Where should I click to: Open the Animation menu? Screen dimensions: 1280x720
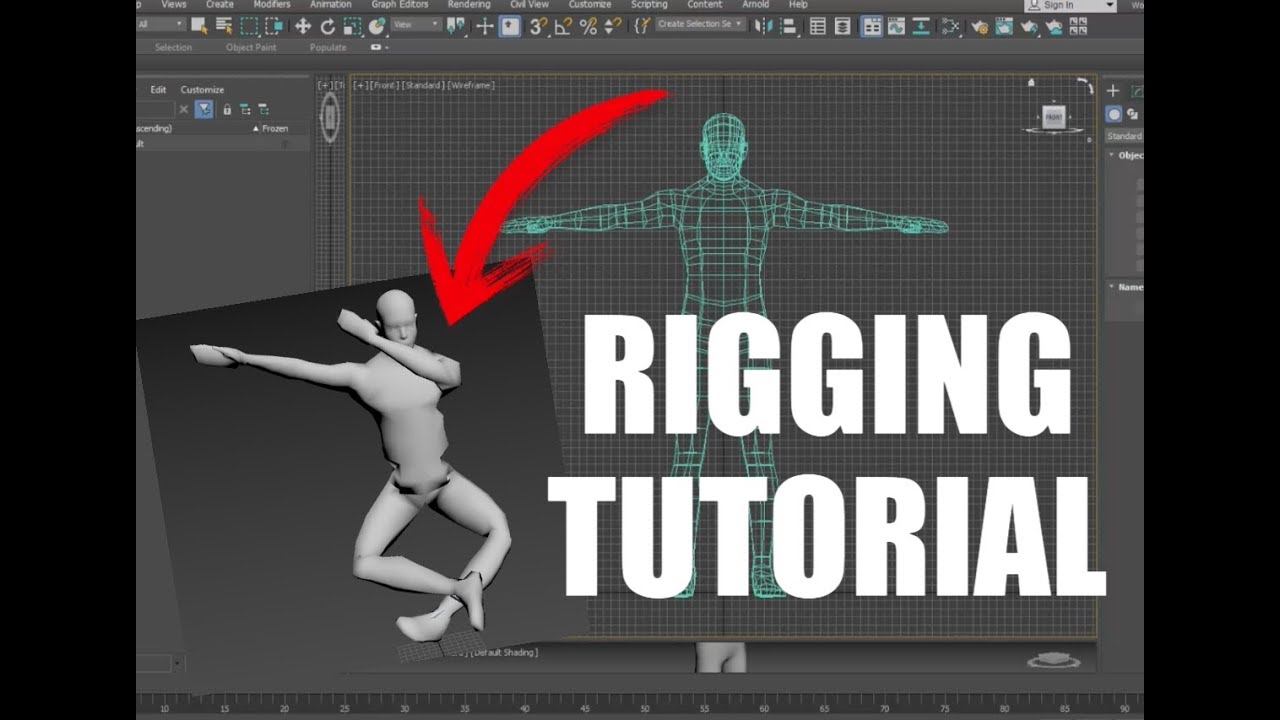330,5
